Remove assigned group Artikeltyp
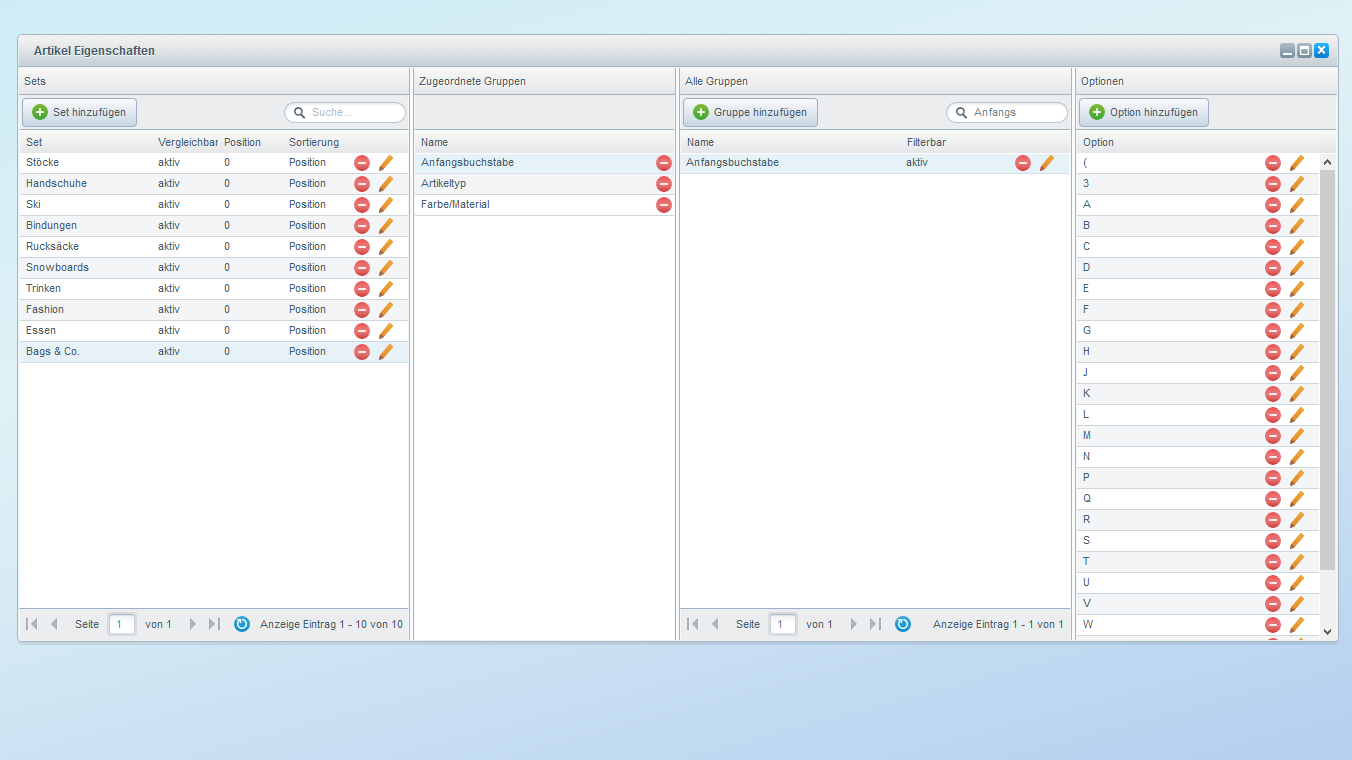 click(x=664, y=183)
